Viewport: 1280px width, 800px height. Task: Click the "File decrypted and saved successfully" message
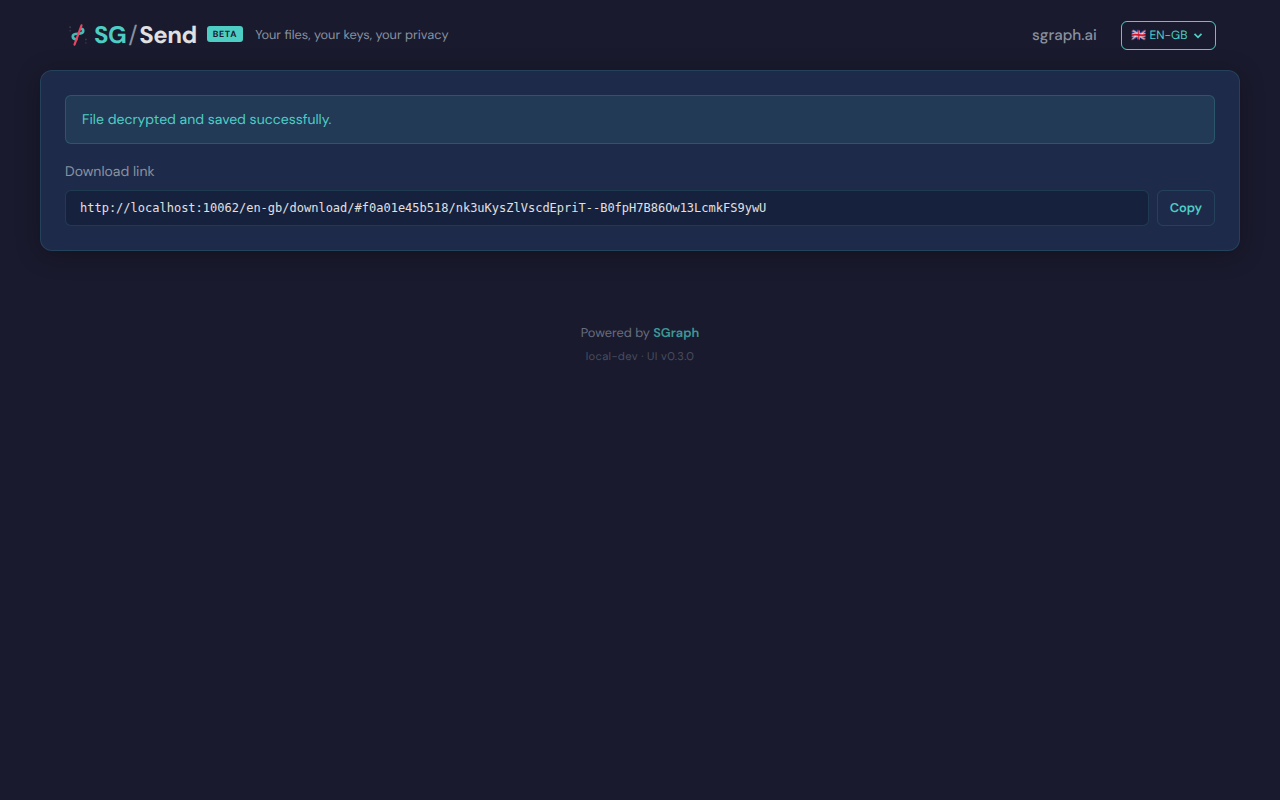206,119
